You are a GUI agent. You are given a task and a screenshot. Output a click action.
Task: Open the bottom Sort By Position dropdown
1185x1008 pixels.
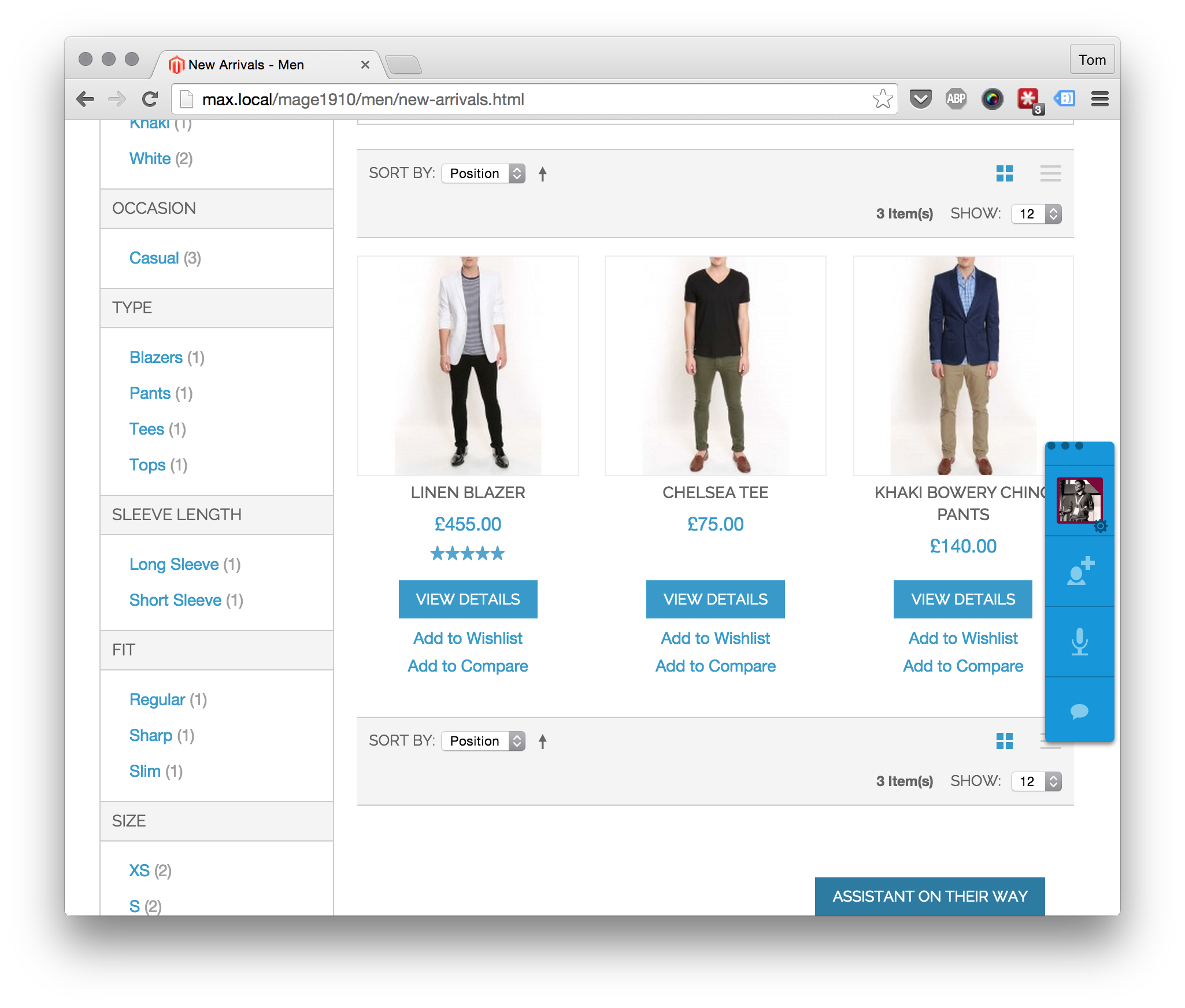483,741
